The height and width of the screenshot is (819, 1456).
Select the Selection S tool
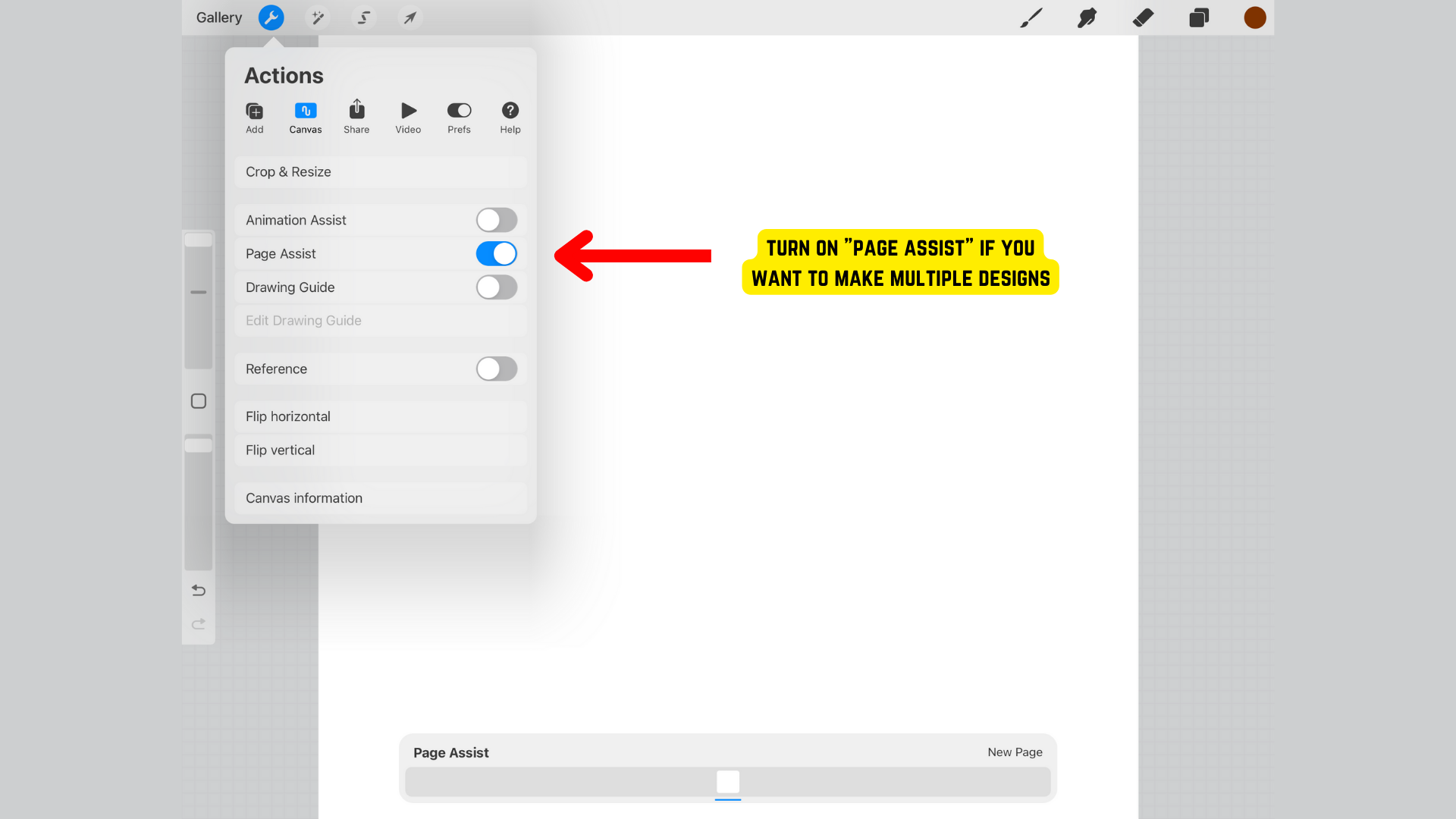pos(364,17)
